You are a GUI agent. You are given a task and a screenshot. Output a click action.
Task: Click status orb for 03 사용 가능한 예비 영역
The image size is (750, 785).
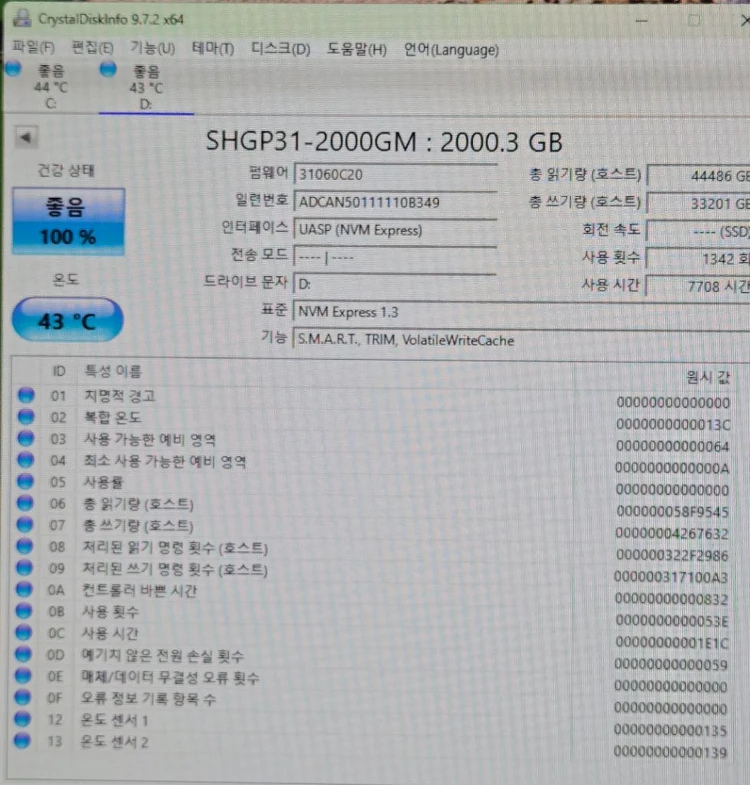coord(26,439)
